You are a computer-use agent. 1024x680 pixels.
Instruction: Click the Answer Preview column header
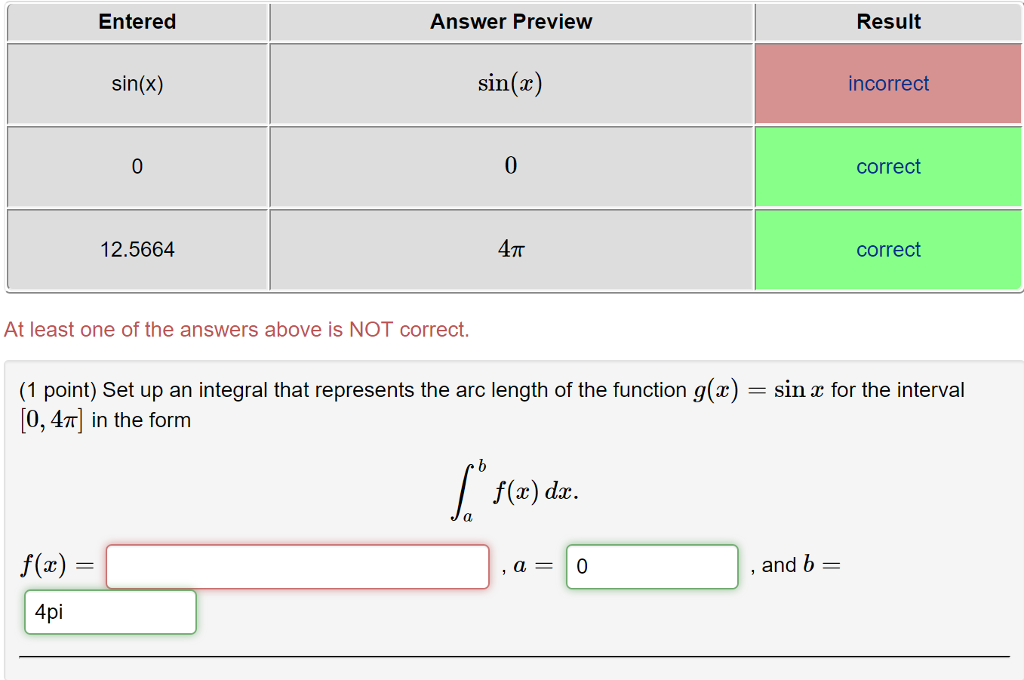pos(511,21)
